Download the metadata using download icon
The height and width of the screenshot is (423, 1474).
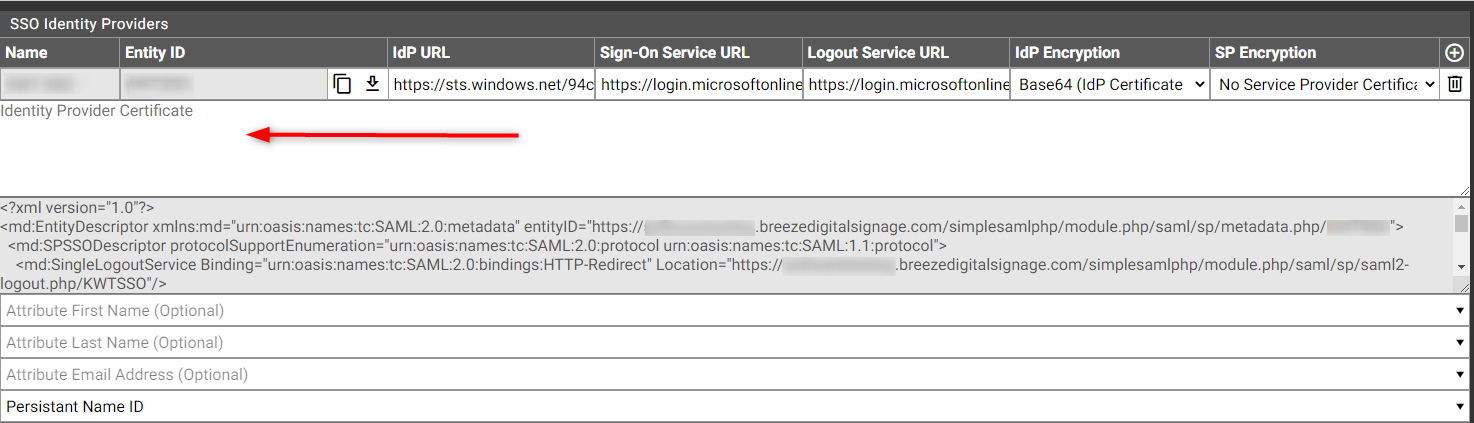point(372,84)
